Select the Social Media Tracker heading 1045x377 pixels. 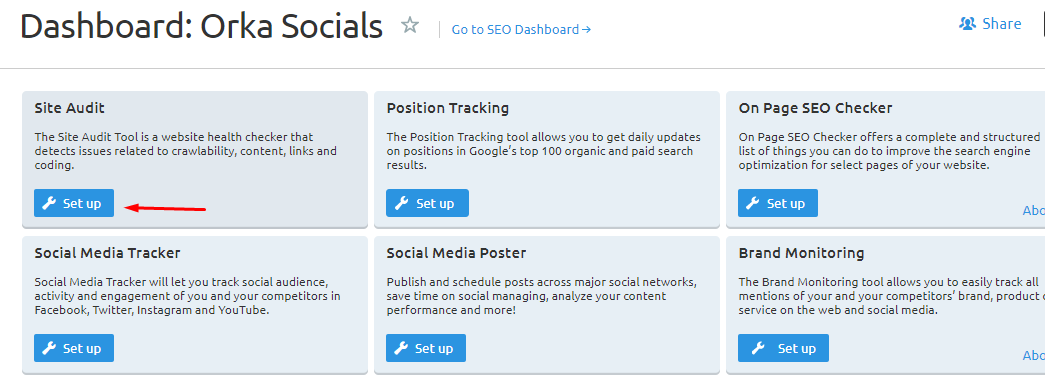click(107, 253)
